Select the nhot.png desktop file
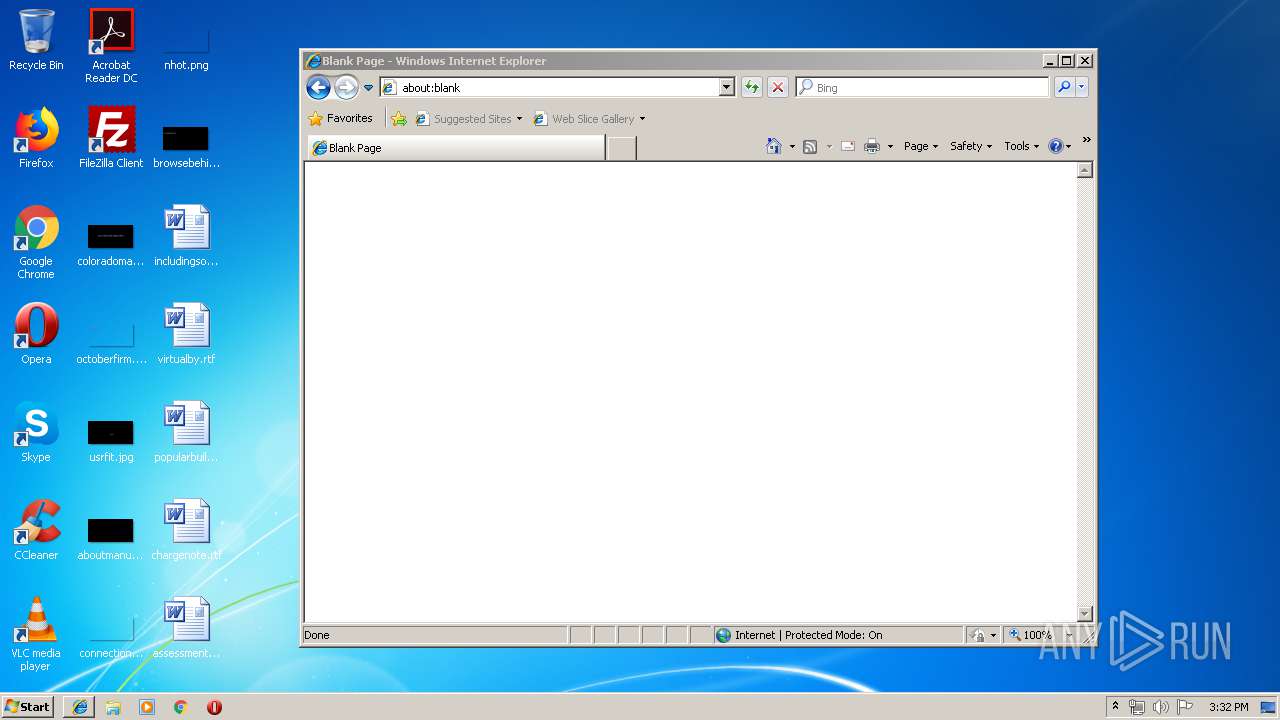This screenshot has height=720, width=1280. click(186, 49)
